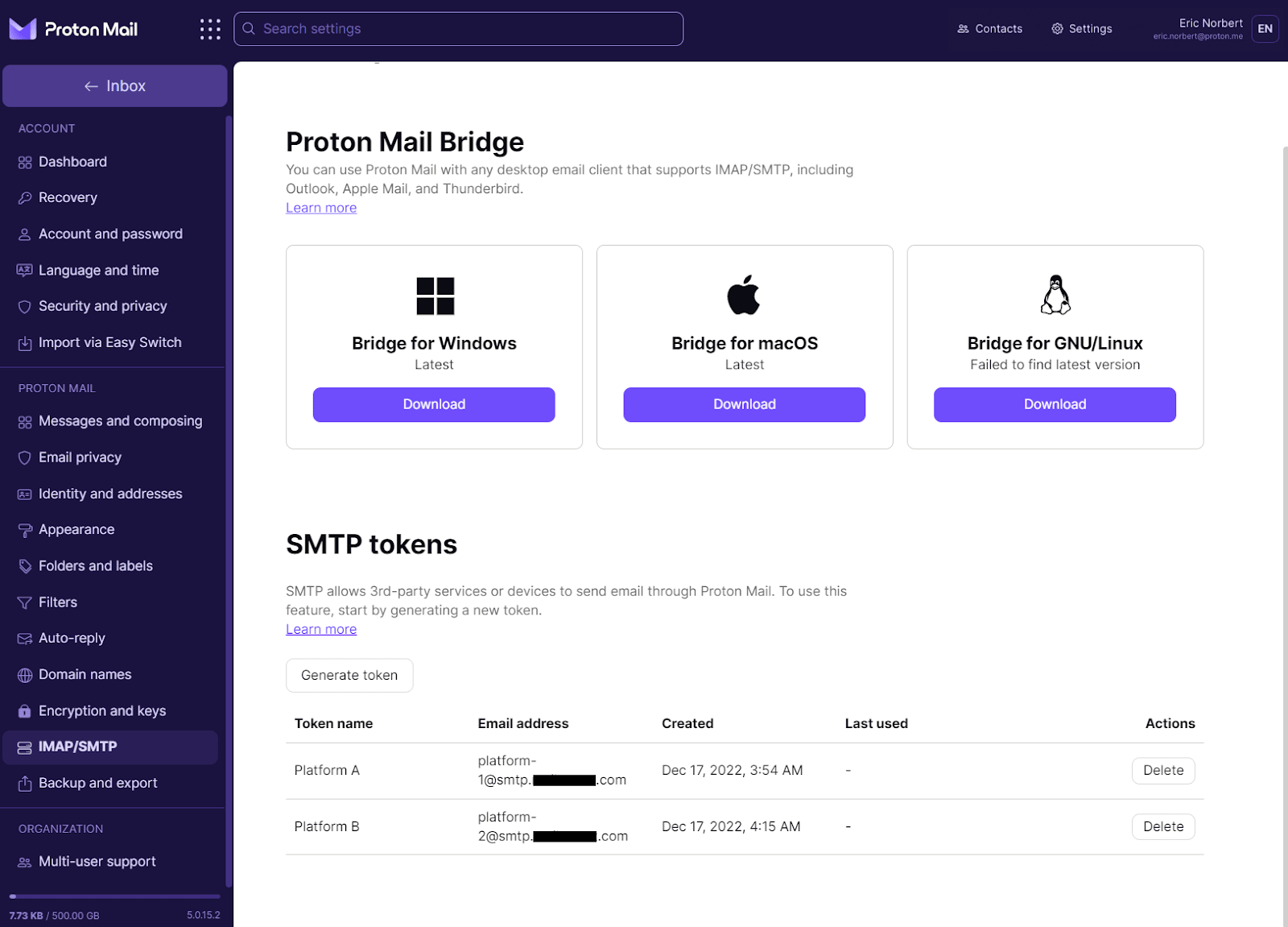
Task: Click the Linux penguin icon
Action: (1055, 295)
